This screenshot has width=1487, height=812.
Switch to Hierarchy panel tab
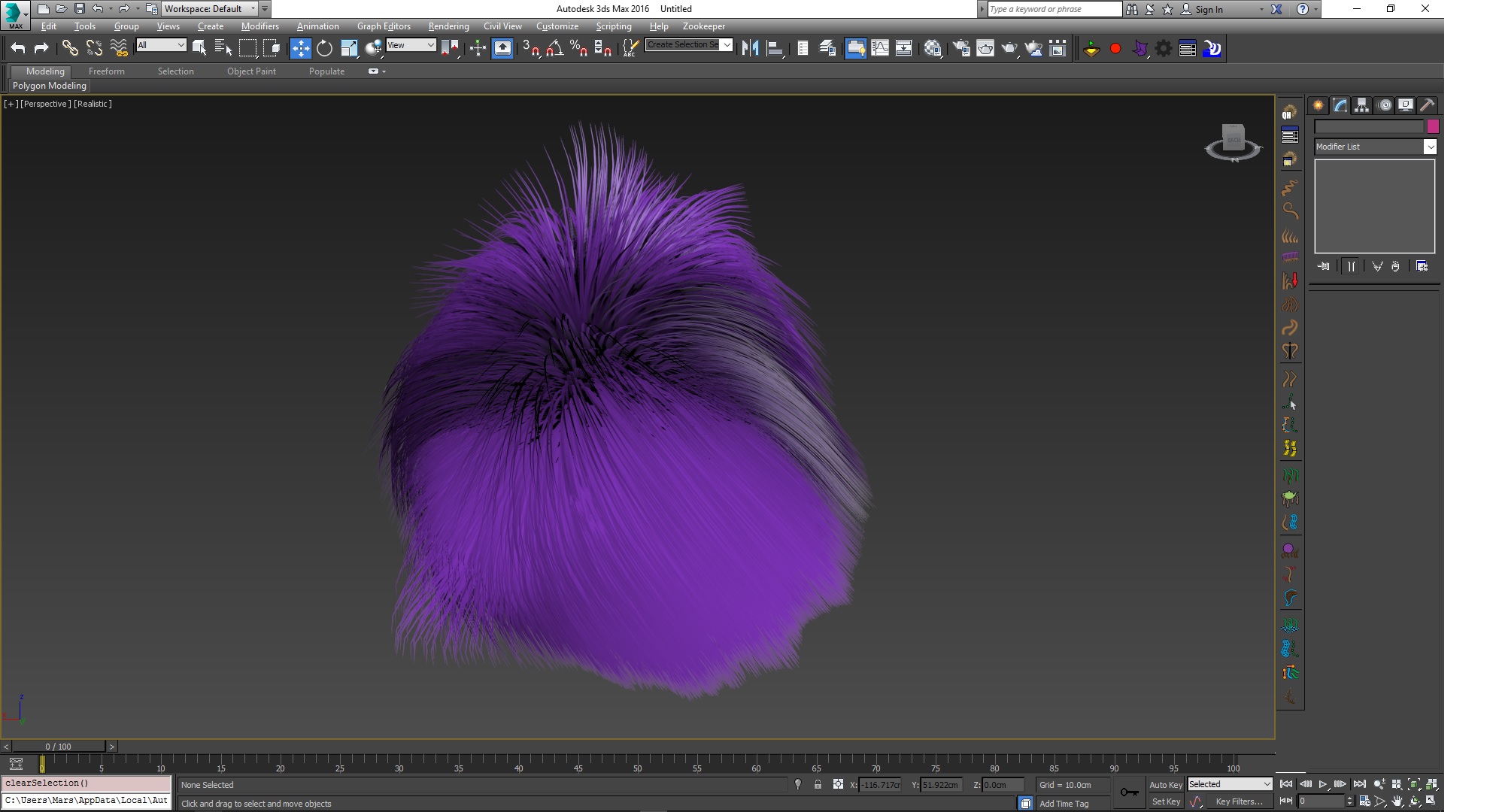click(x=1362, y=105)
